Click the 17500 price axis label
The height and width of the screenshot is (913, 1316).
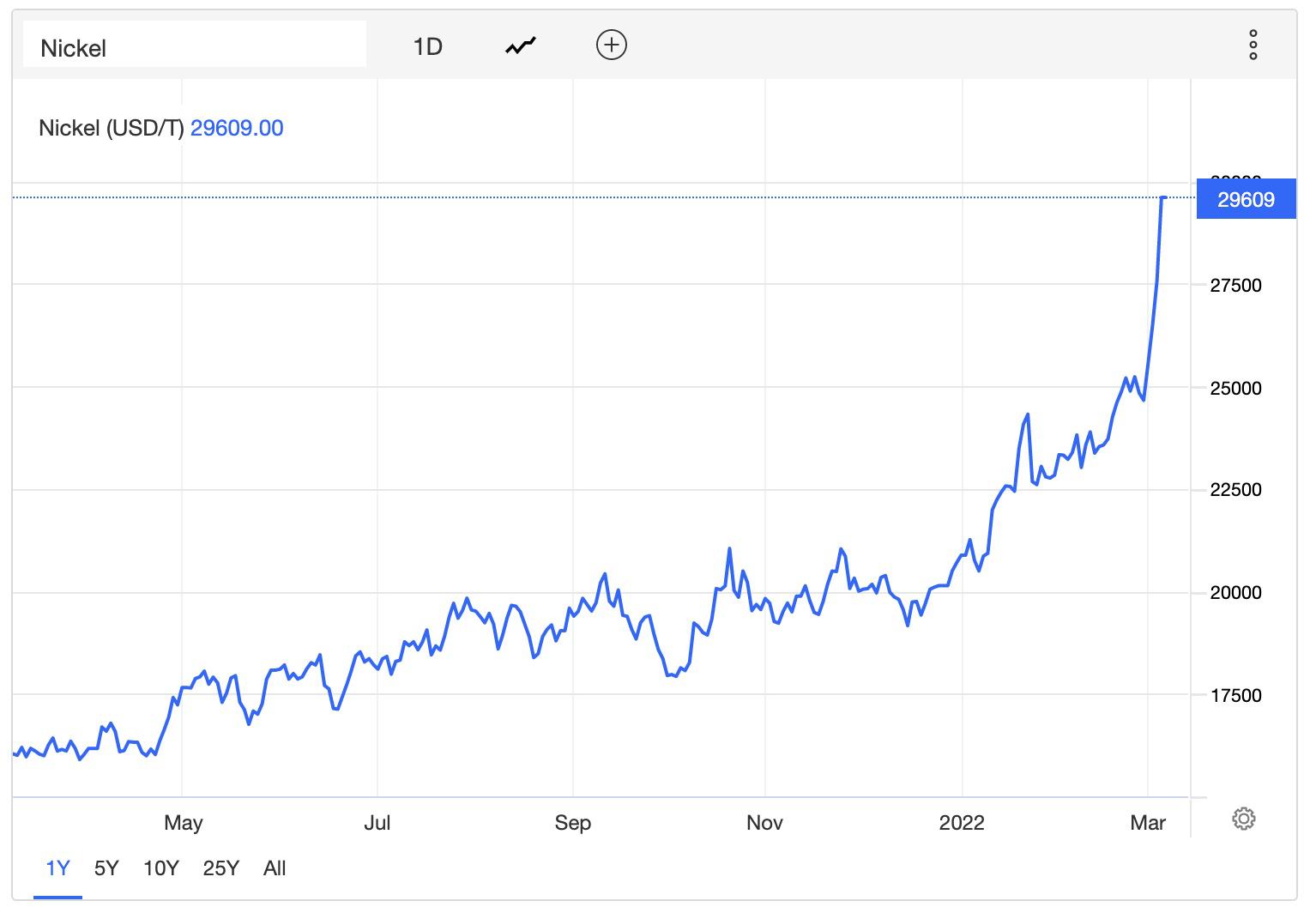(1235, 695)
